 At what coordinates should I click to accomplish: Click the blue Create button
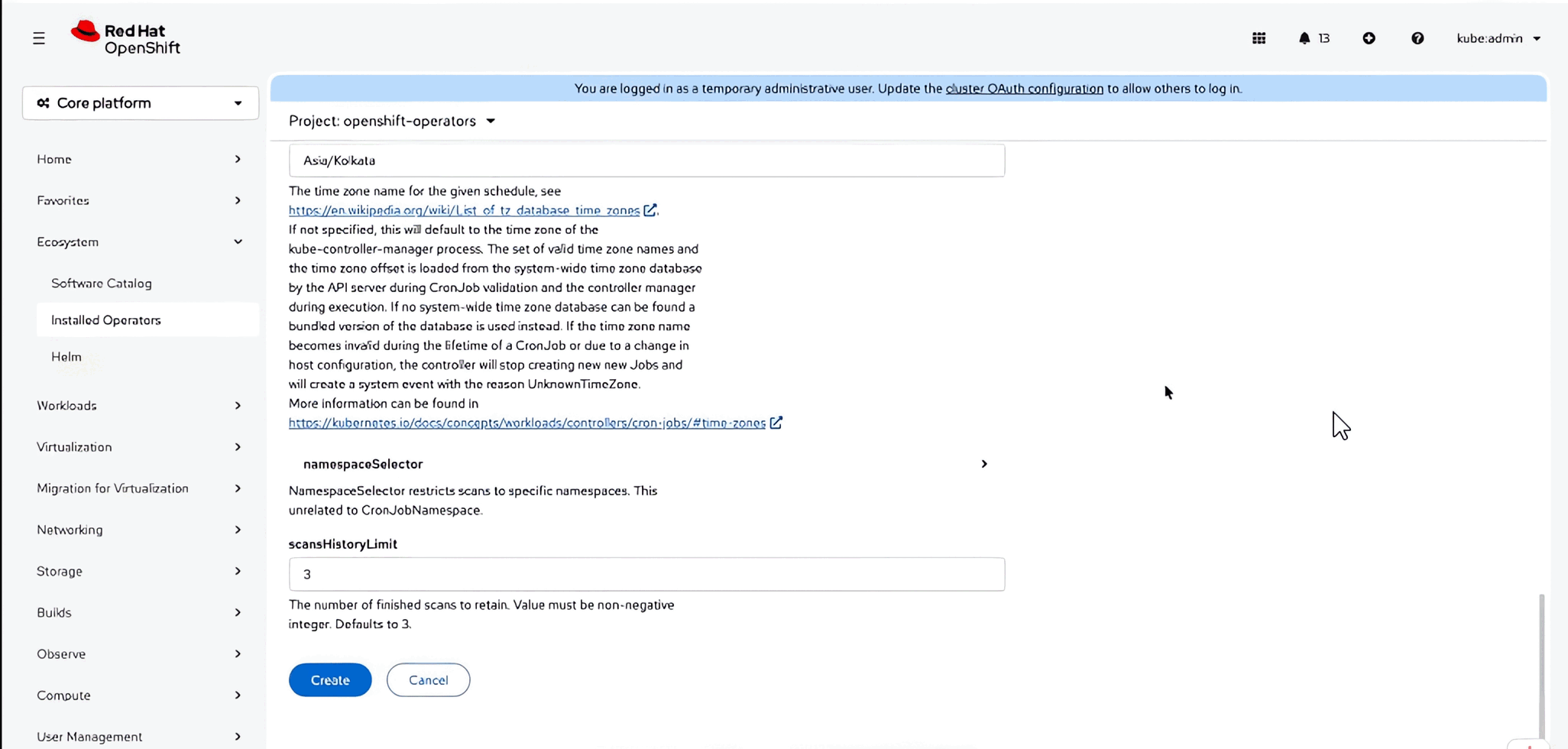tap(330, 680)
